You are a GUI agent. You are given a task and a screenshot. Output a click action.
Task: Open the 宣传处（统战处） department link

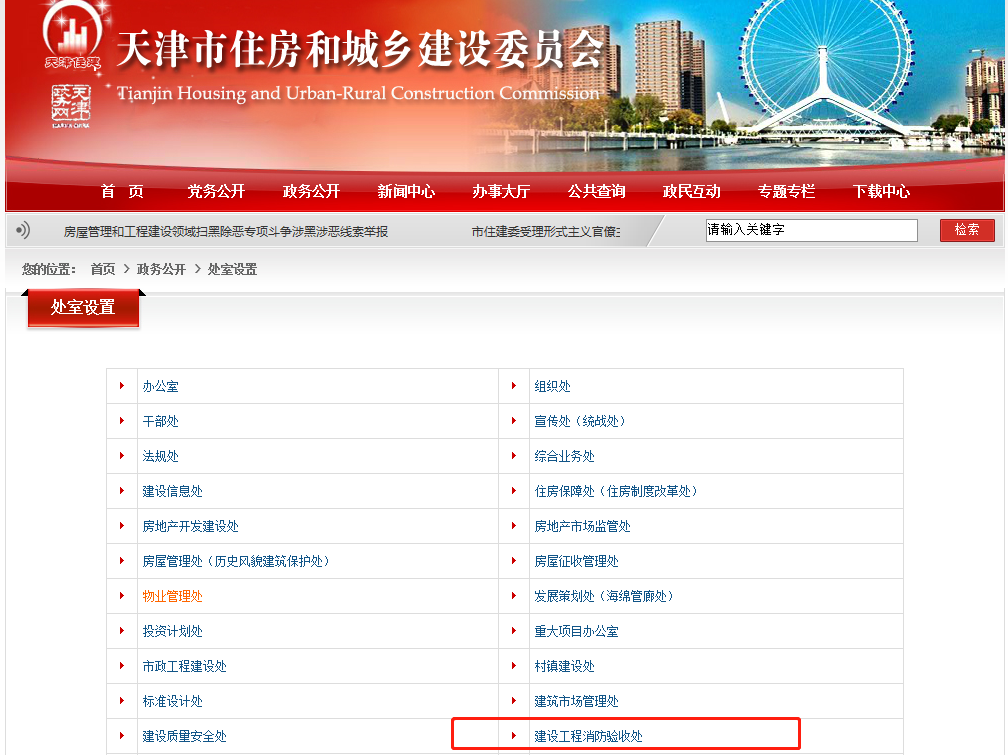pos(580,421)
